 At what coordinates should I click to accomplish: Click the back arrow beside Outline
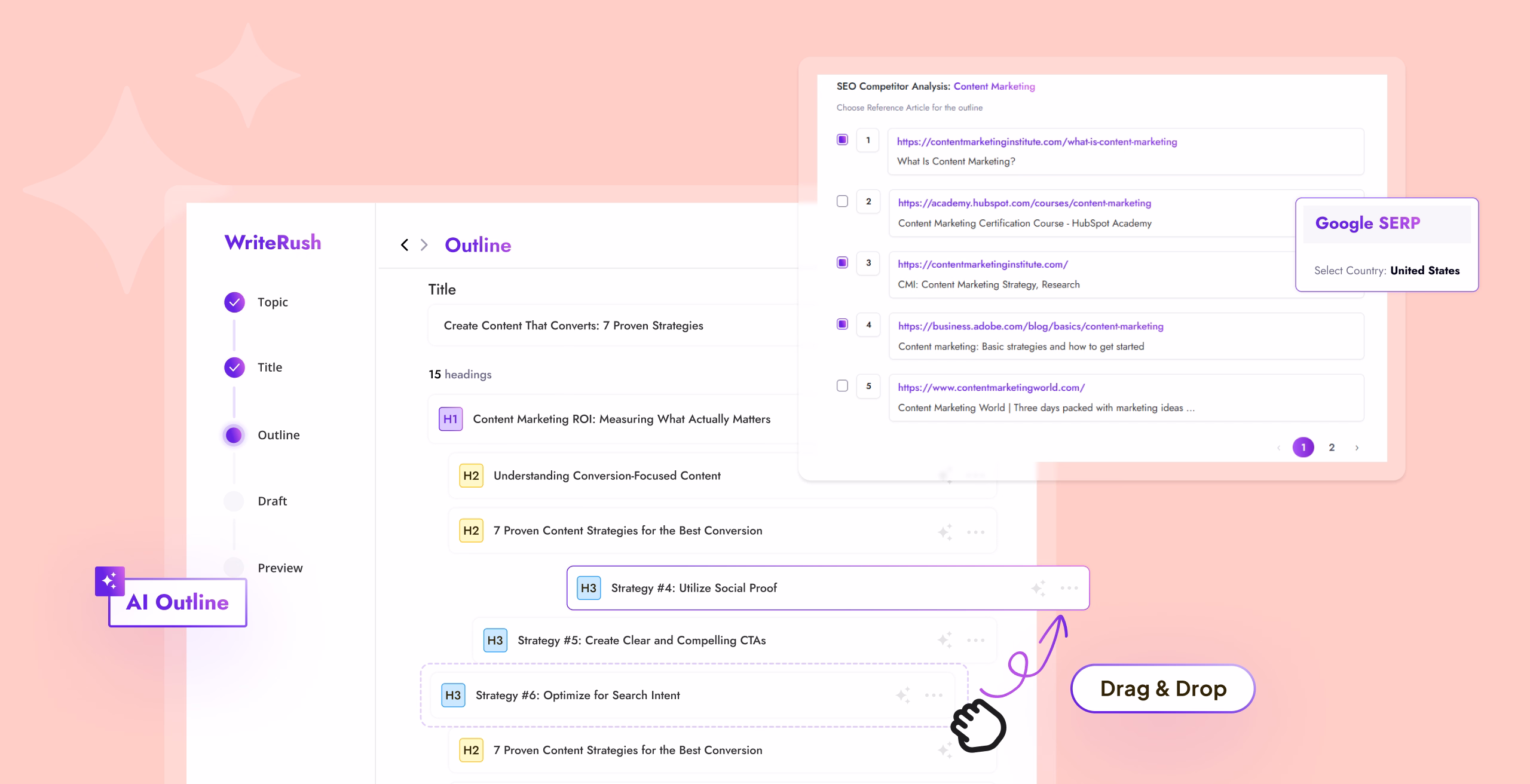[x=405, y=245]
